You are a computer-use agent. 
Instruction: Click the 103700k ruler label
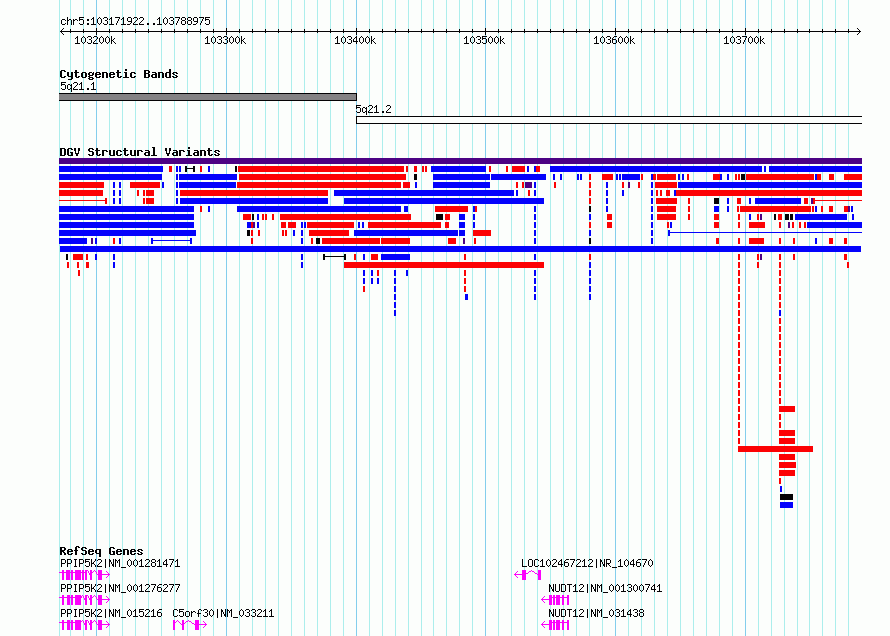pos(744,40)
